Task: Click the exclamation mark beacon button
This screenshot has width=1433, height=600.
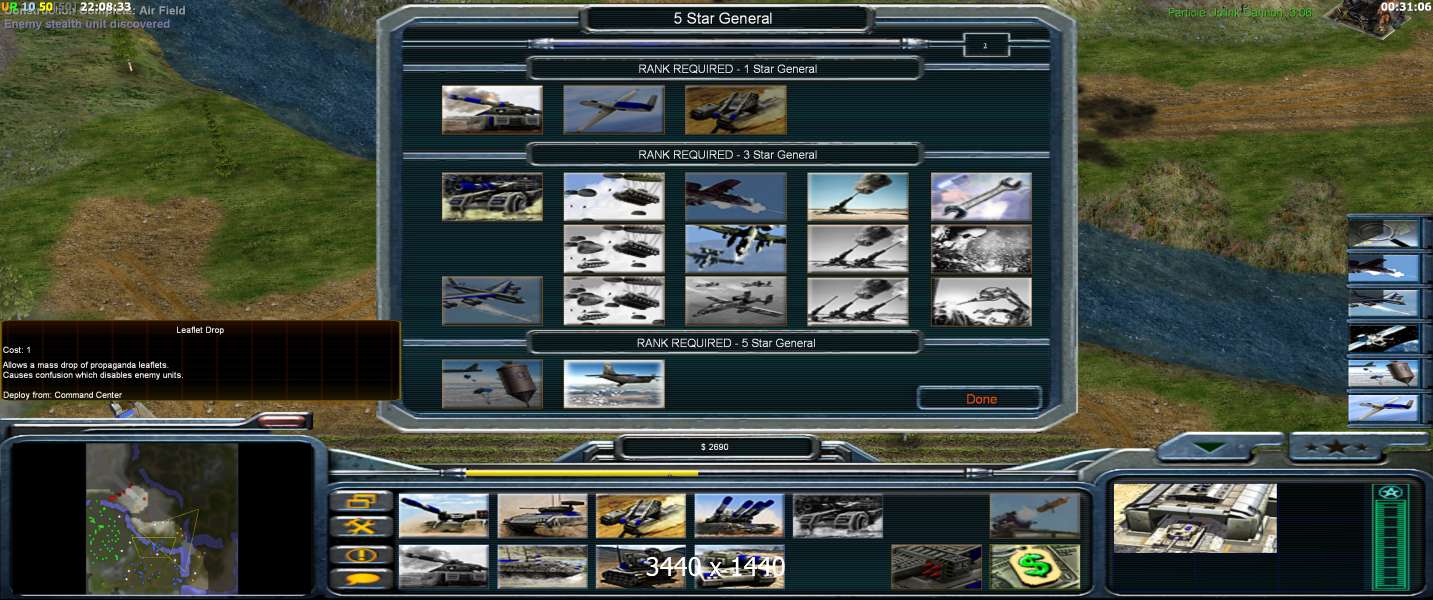Action: click(361, 553)
